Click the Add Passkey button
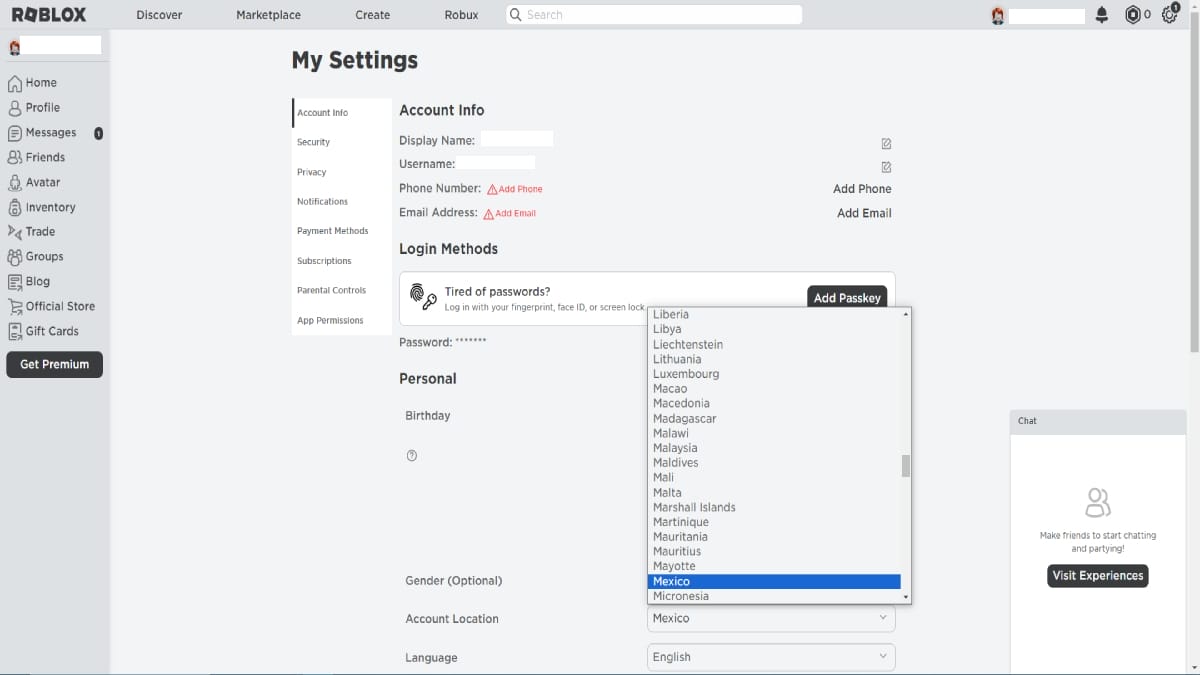1200x675 pixels. tap(847, 298)
